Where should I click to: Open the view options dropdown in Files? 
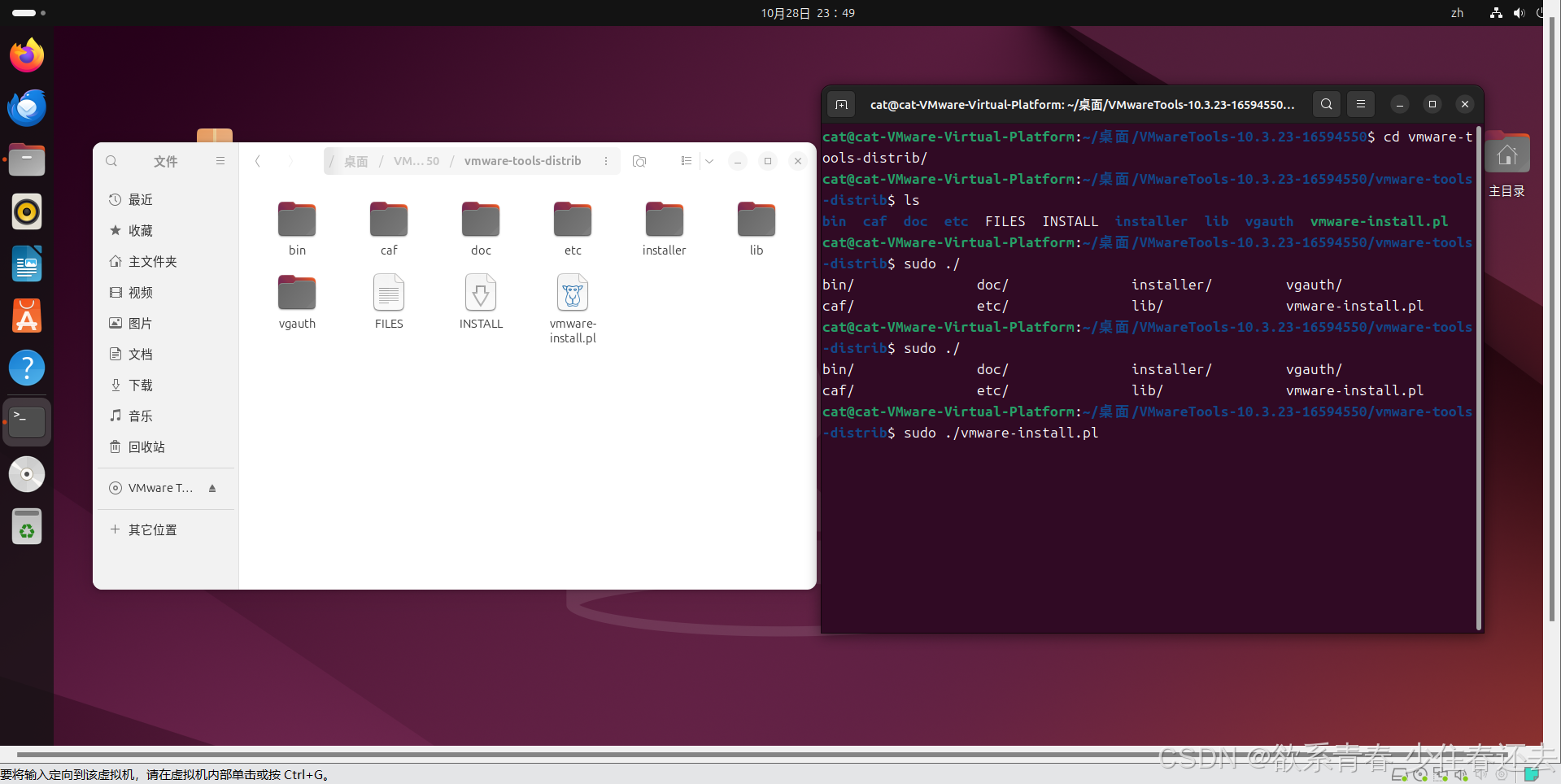tap(709, 160)
